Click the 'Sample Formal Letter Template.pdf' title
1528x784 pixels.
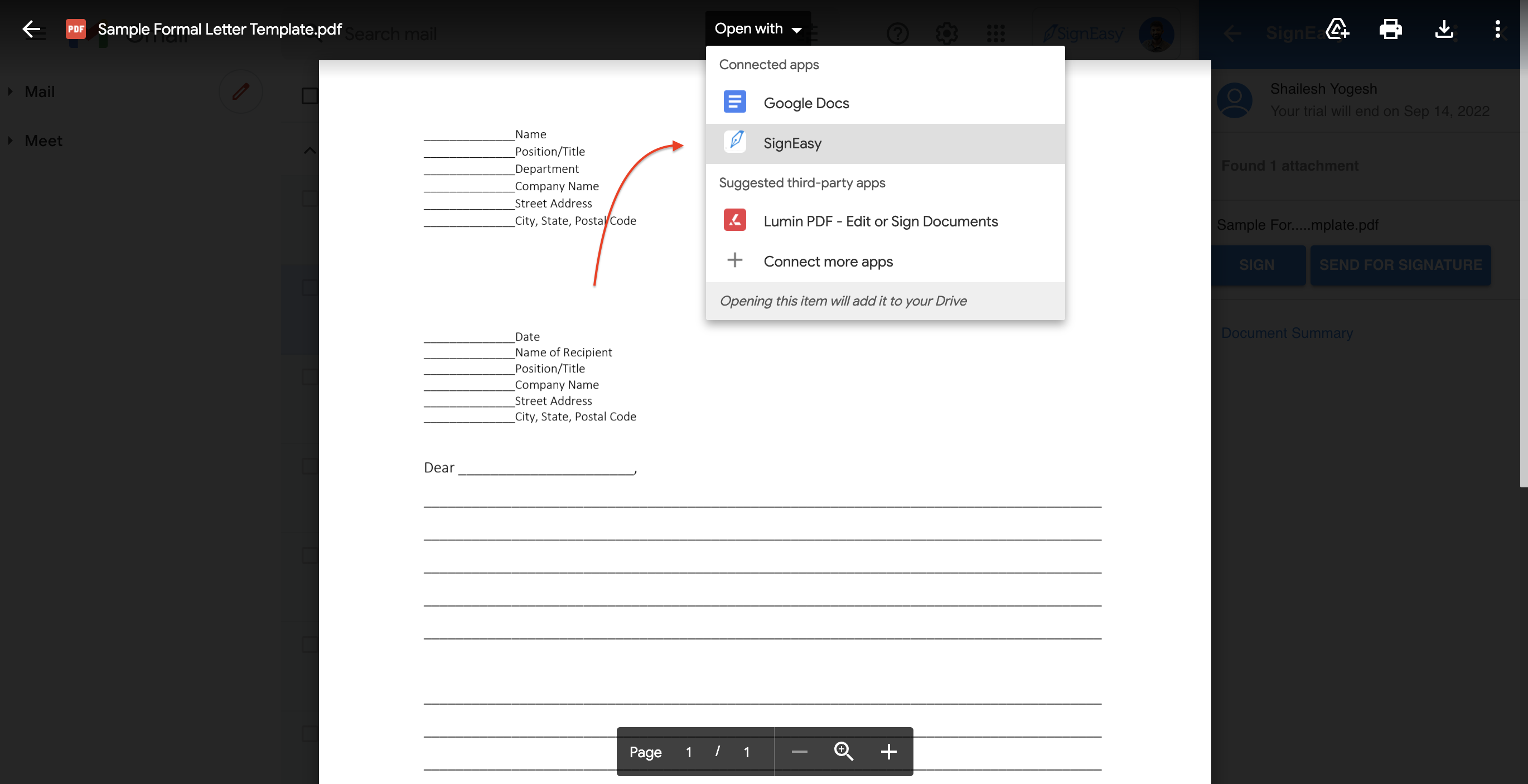220,28
